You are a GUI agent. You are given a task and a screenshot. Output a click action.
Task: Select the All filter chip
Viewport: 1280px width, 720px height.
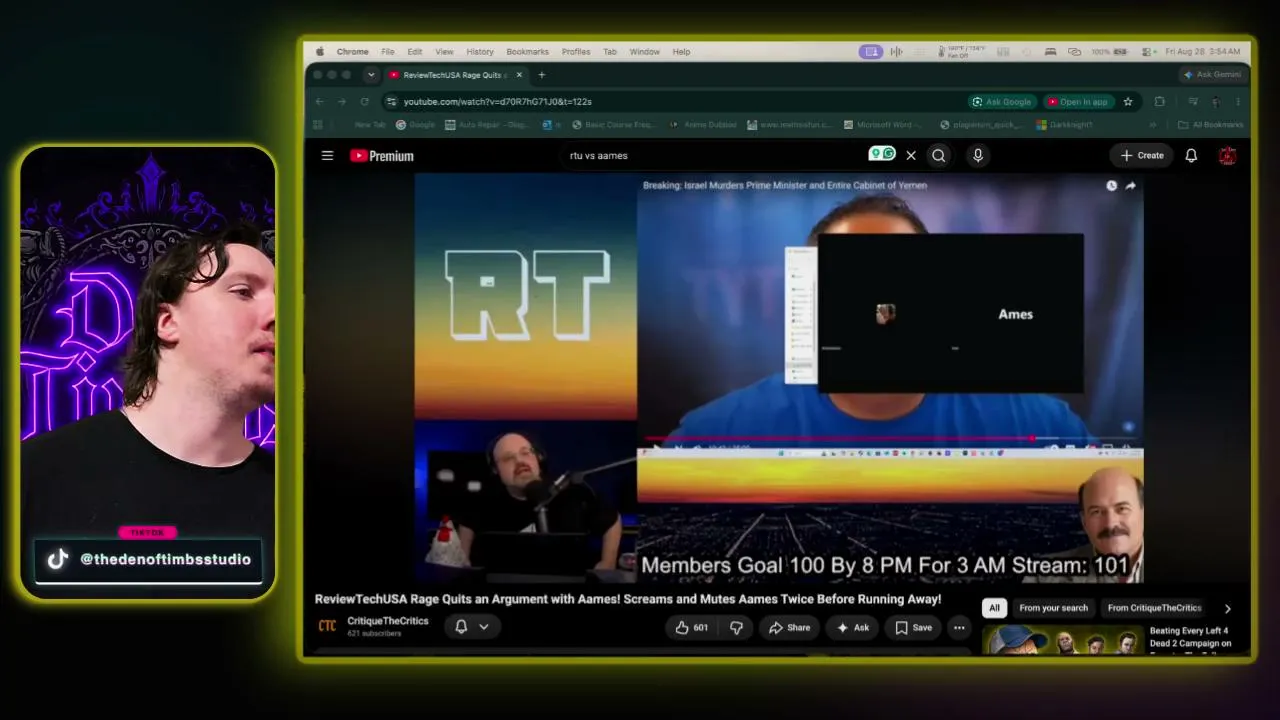[x=994, y=608]
